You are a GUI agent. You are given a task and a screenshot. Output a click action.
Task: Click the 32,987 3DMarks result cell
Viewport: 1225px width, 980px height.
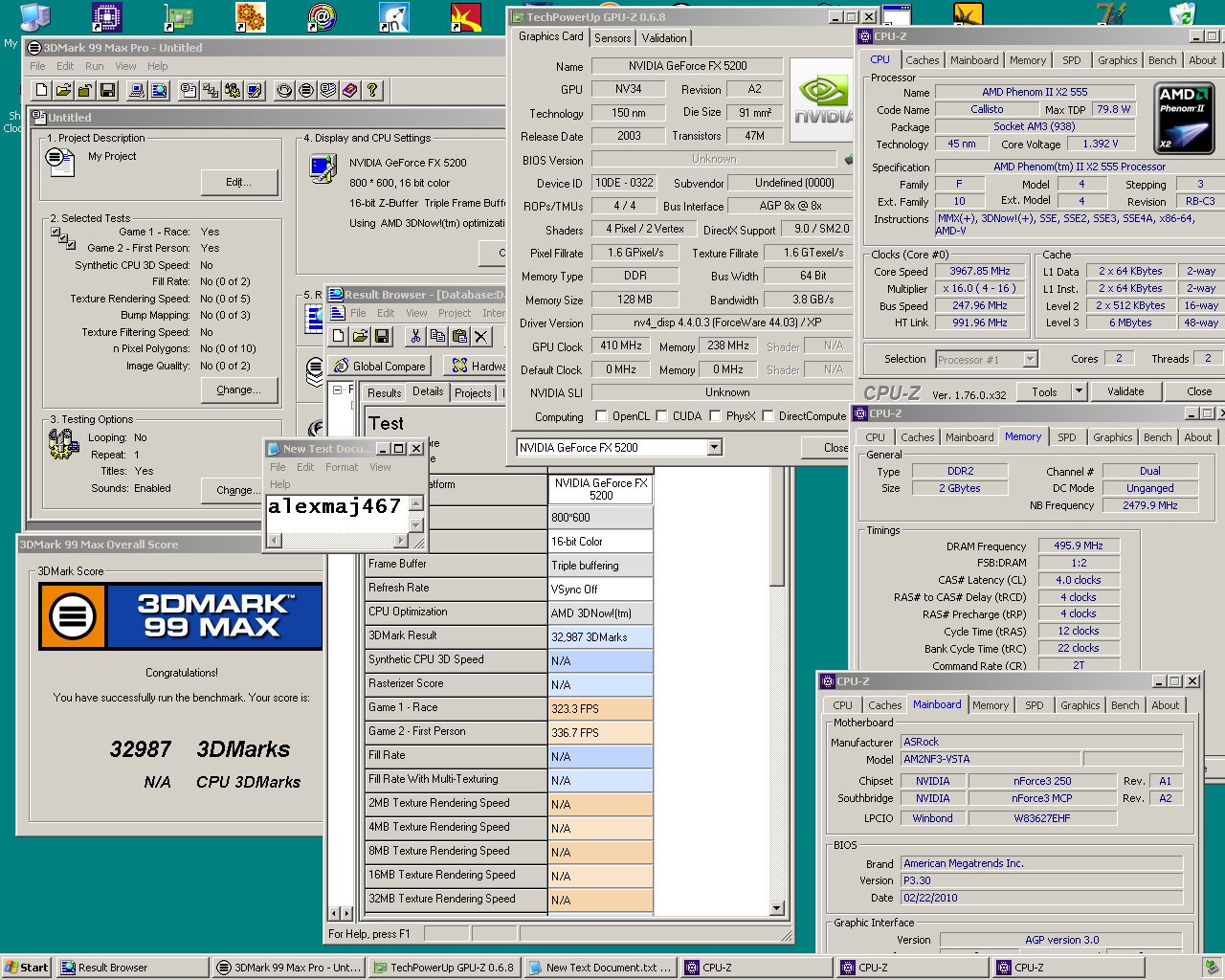point(601,636)
